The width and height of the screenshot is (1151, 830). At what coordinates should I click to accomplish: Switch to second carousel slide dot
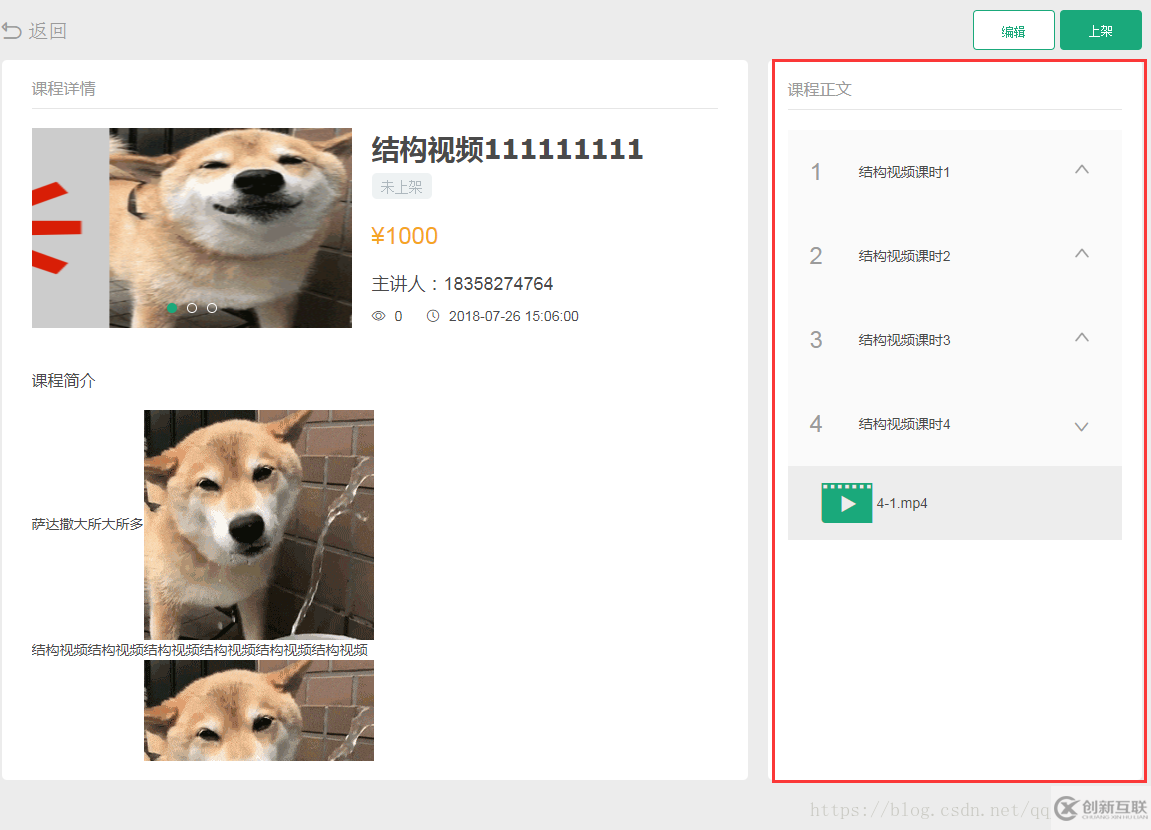coord(192,308)
